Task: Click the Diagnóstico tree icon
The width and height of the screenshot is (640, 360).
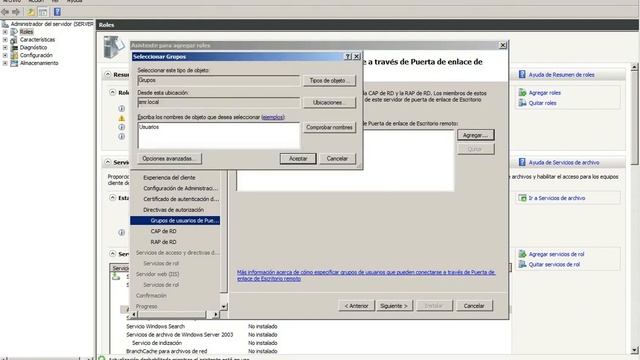Action: click(14, 47)
